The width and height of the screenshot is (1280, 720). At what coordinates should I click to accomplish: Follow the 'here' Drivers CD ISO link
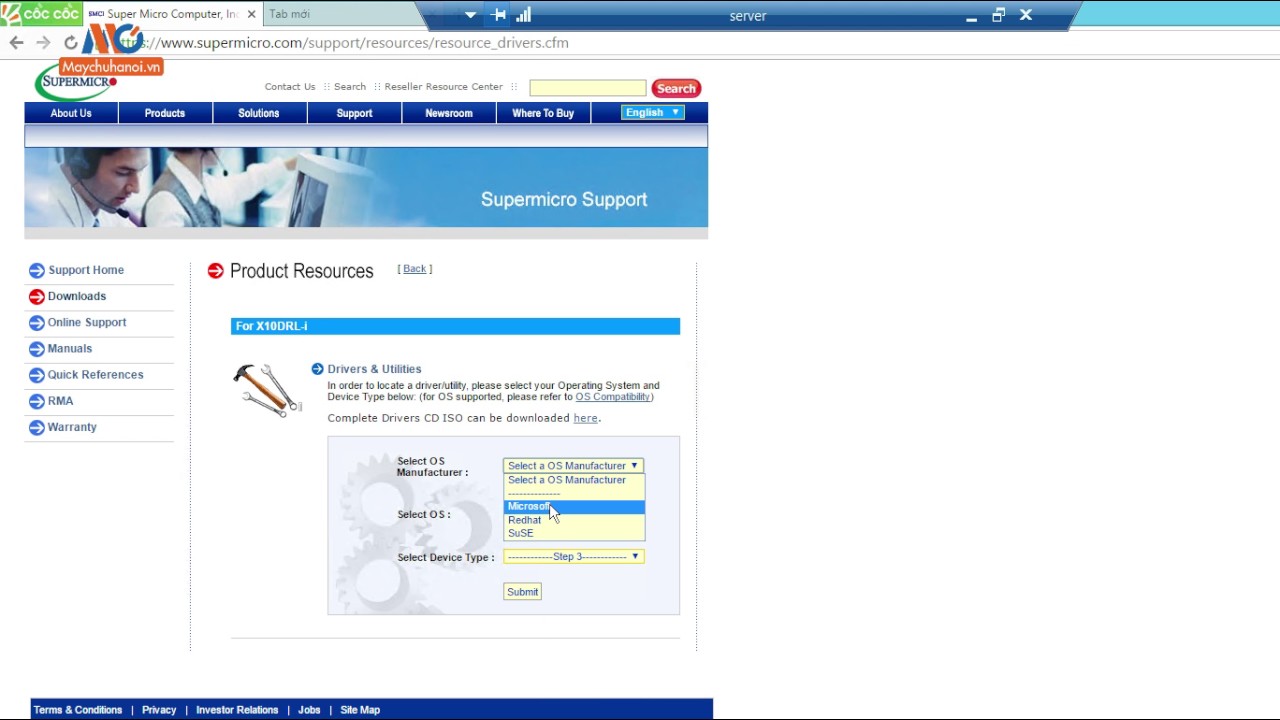click(585, 418)
